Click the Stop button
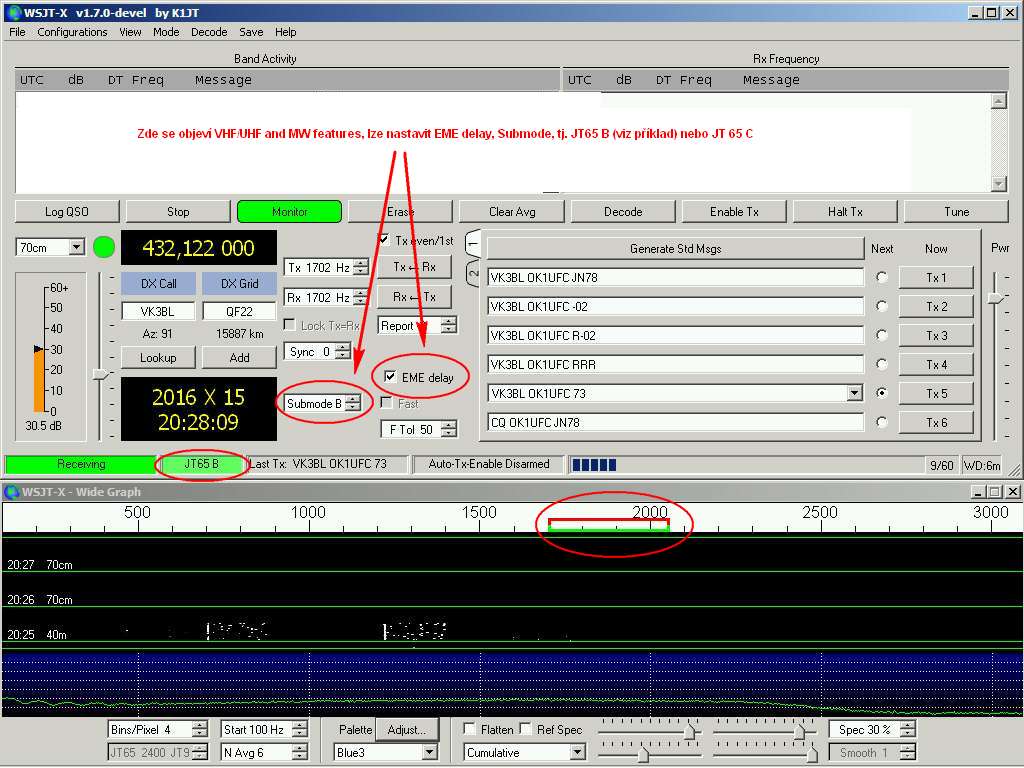The height and width of the screenshot is (768, 1024). pyautogui.click(x=178, y=212)
